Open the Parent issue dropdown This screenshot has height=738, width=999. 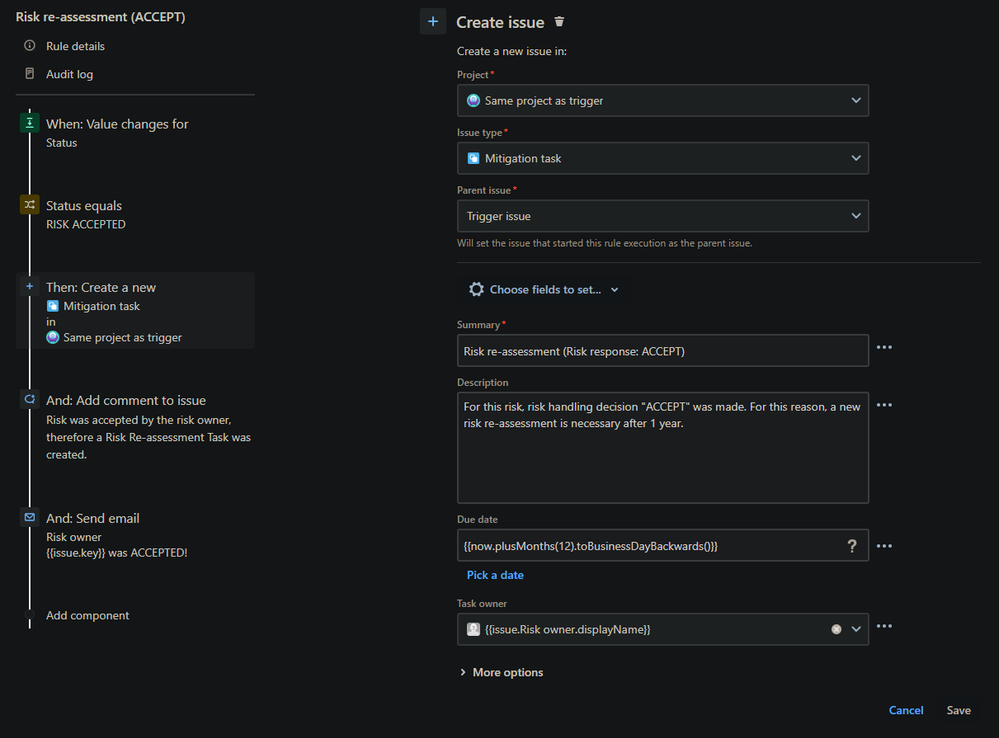(x=663, y=216)
